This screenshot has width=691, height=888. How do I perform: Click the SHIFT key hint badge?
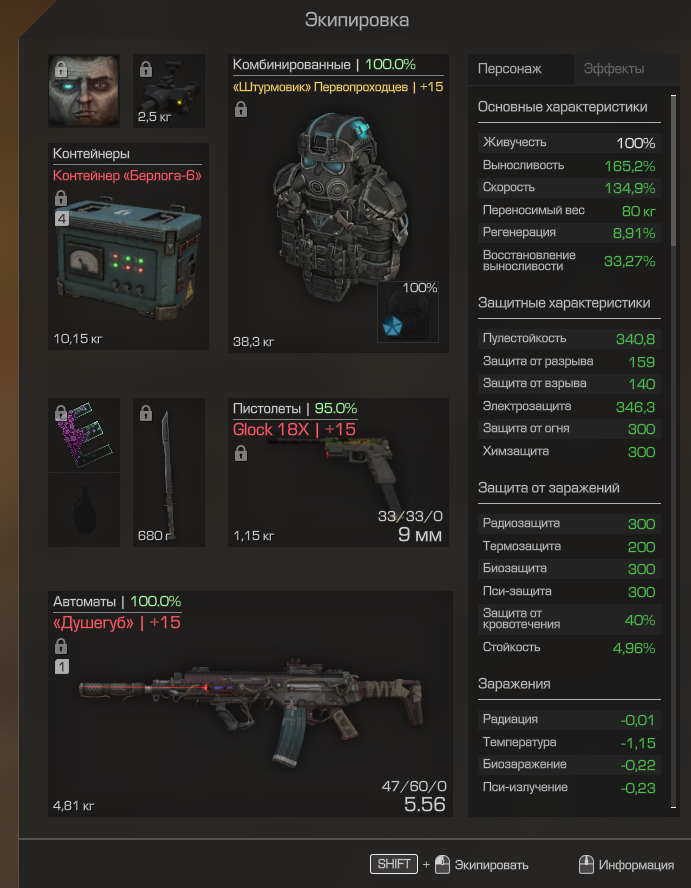[x=394, y=864]
